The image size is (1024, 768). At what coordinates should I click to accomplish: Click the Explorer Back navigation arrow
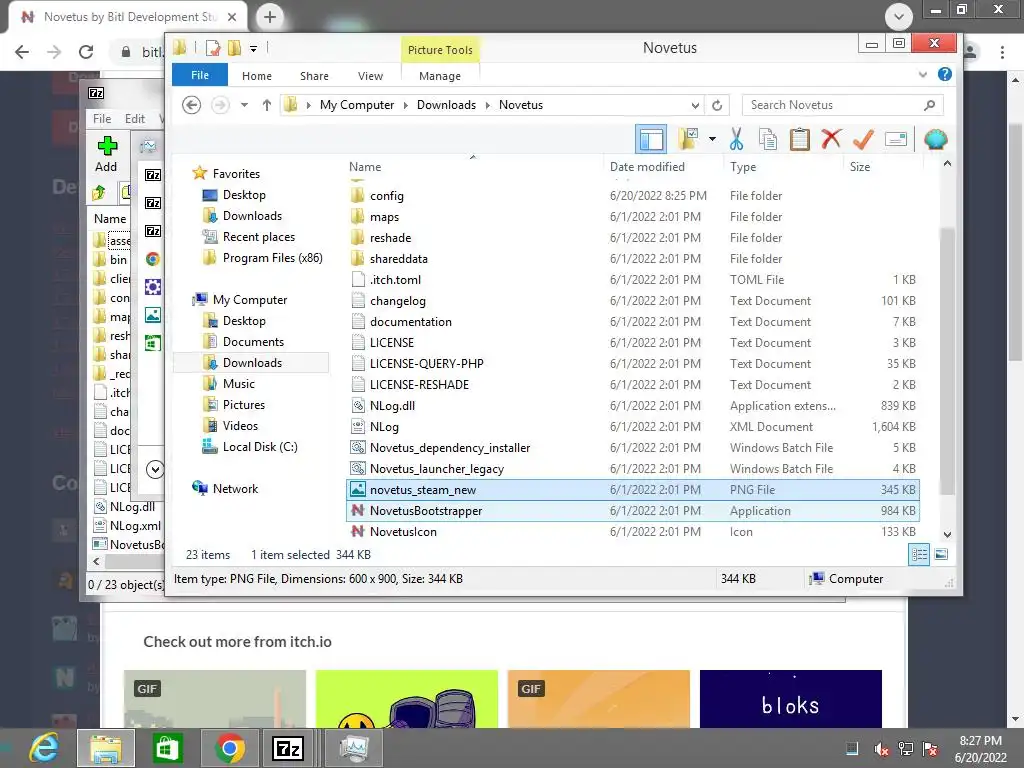pos(191,104)
